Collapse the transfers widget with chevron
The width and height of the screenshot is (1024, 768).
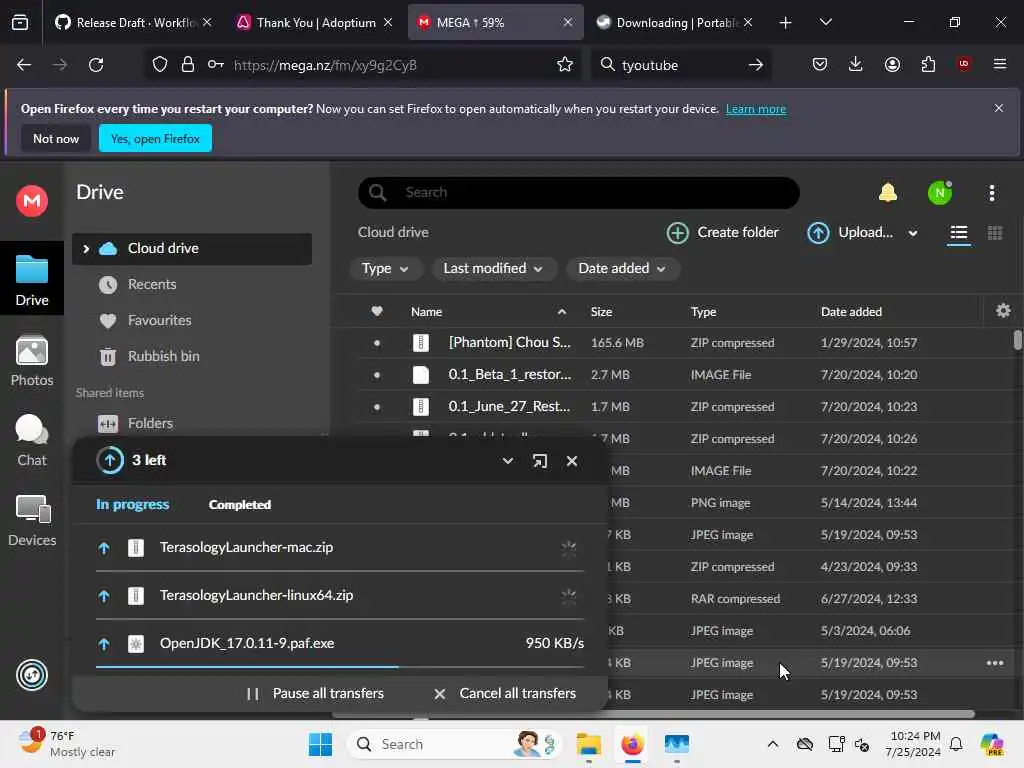(x=507, y=461)
